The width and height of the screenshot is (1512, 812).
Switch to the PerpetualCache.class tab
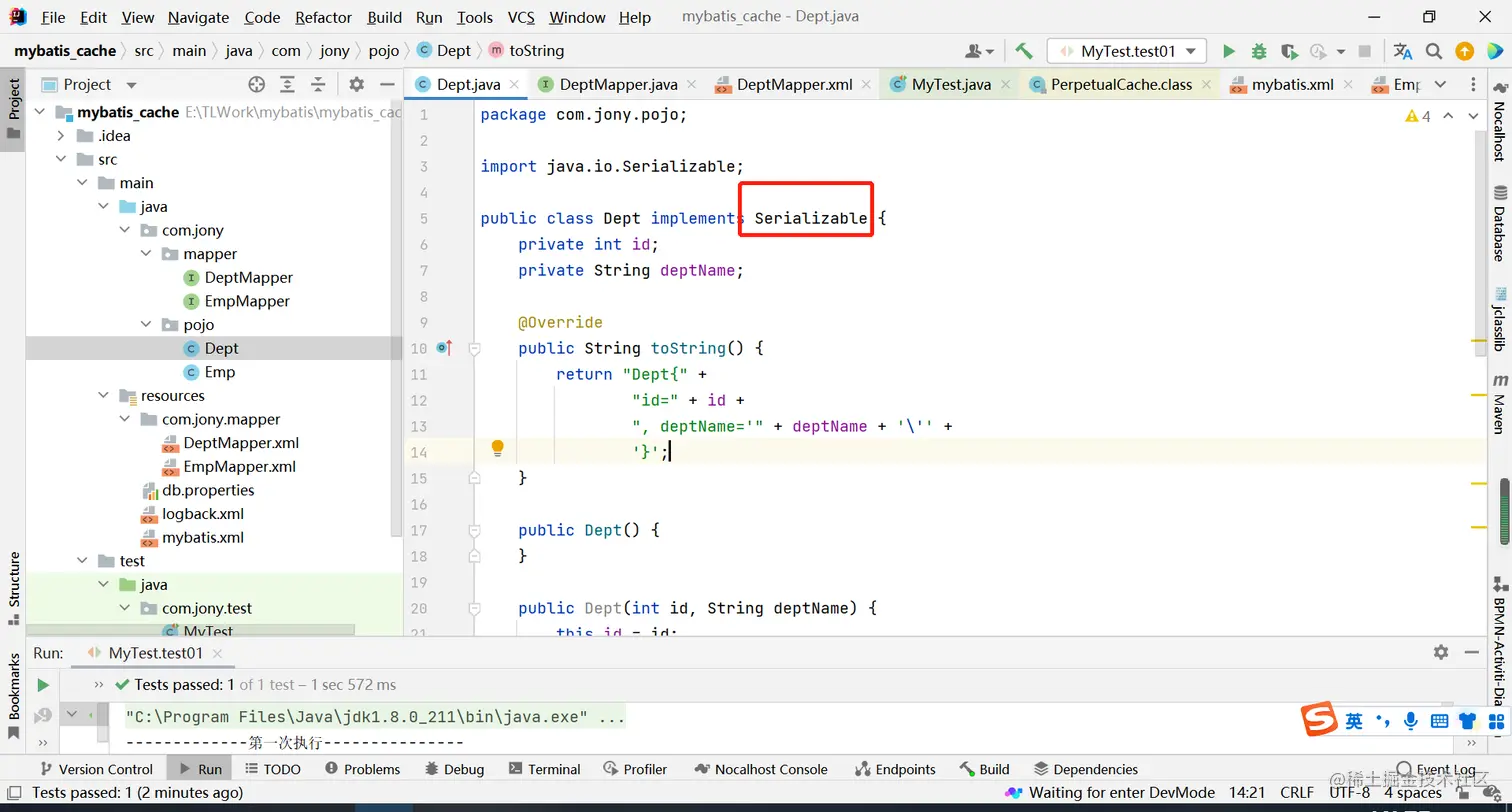(x=1120, y=85)
